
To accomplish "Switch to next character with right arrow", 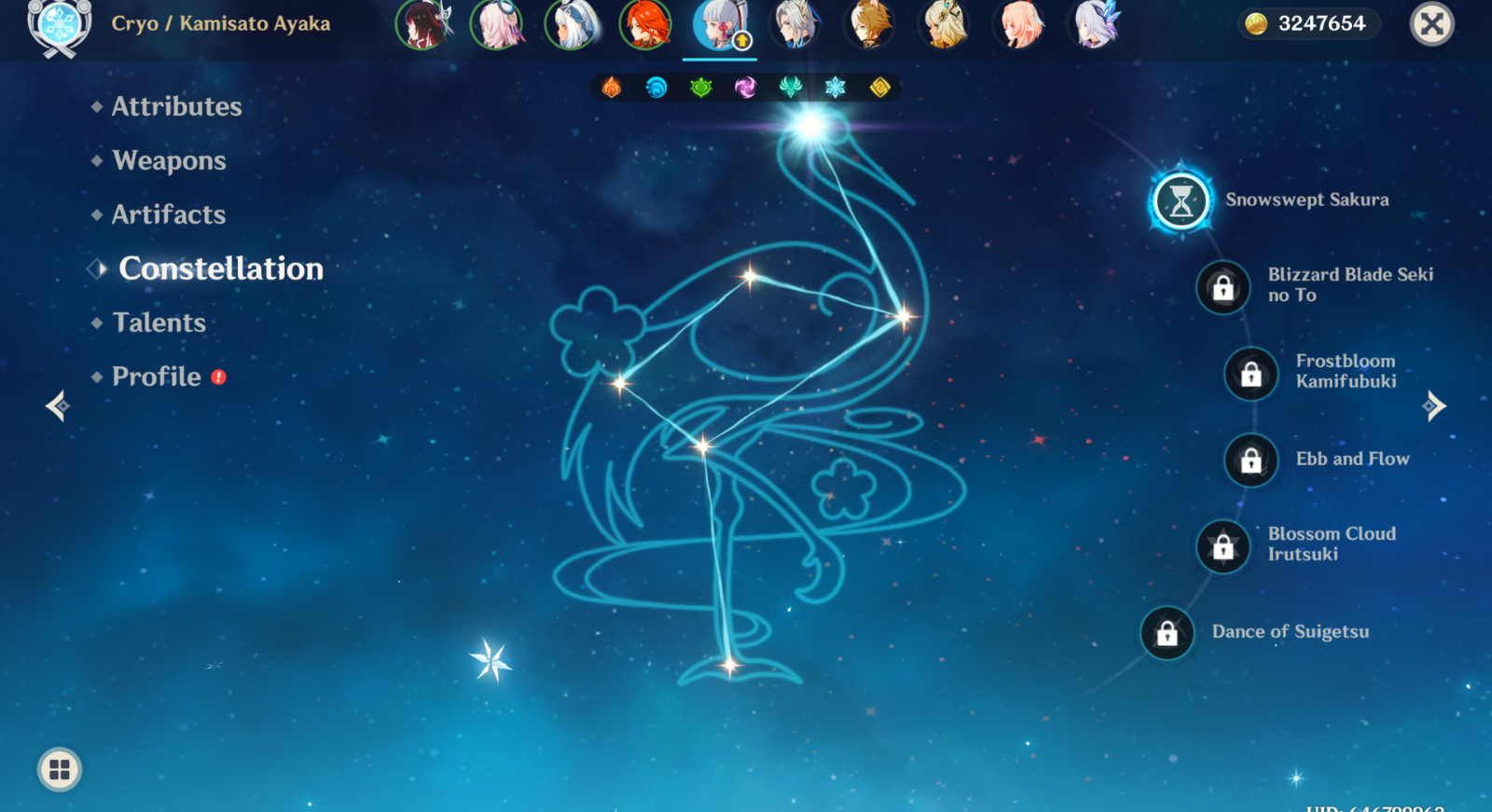I will pyautogui.click(x=1433, y=406).
